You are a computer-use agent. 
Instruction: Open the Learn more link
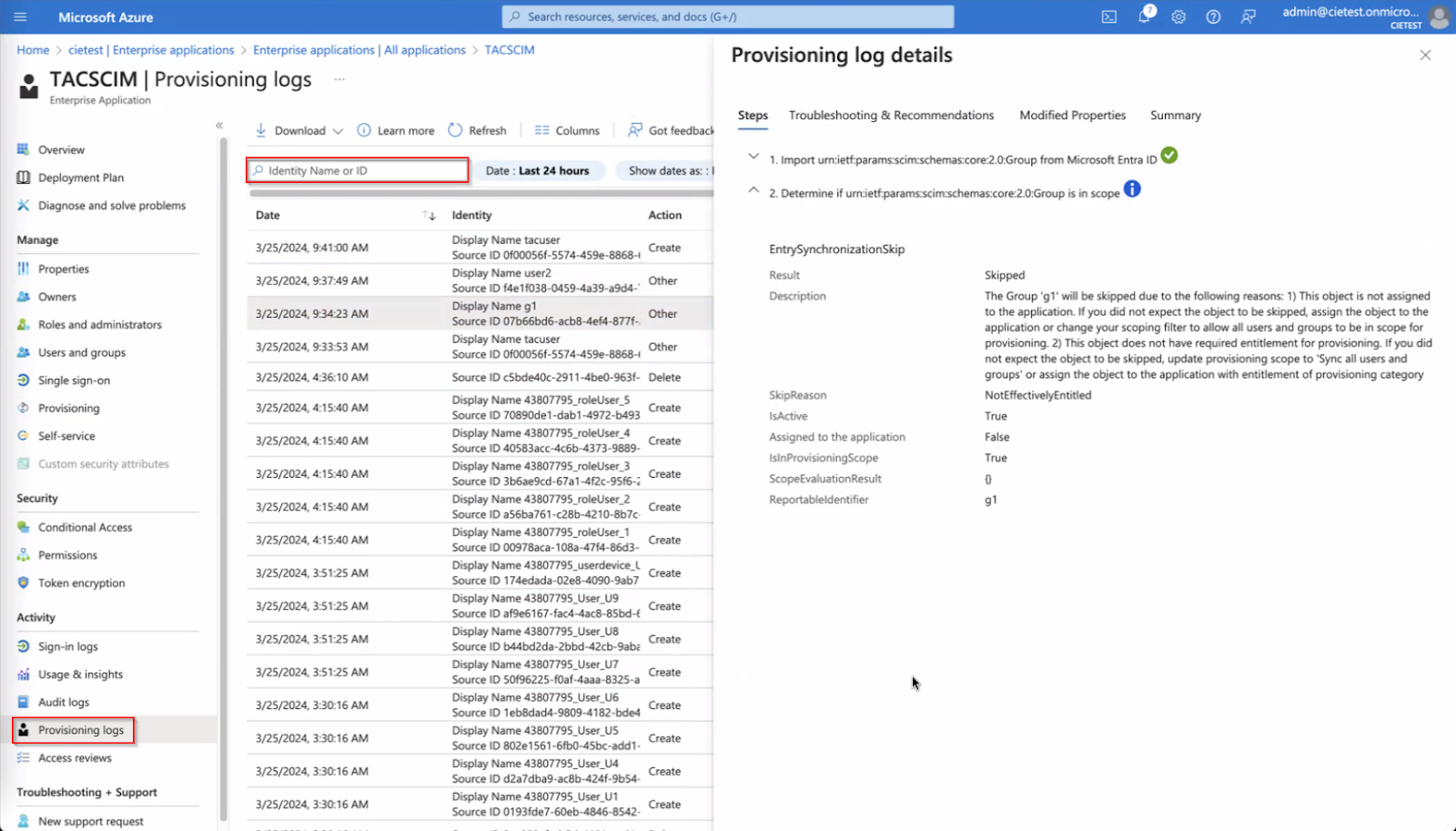point(404,129)
